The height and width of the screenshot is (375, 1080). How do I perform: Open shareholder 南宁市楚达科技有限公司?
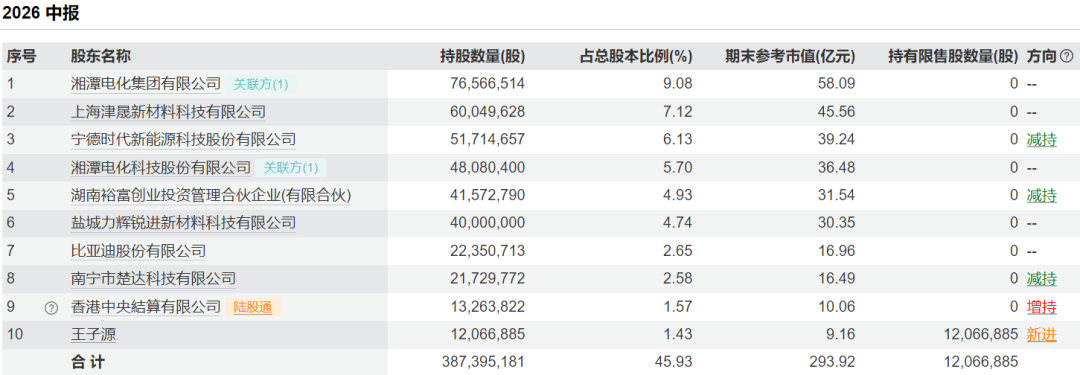pos(154,279)
